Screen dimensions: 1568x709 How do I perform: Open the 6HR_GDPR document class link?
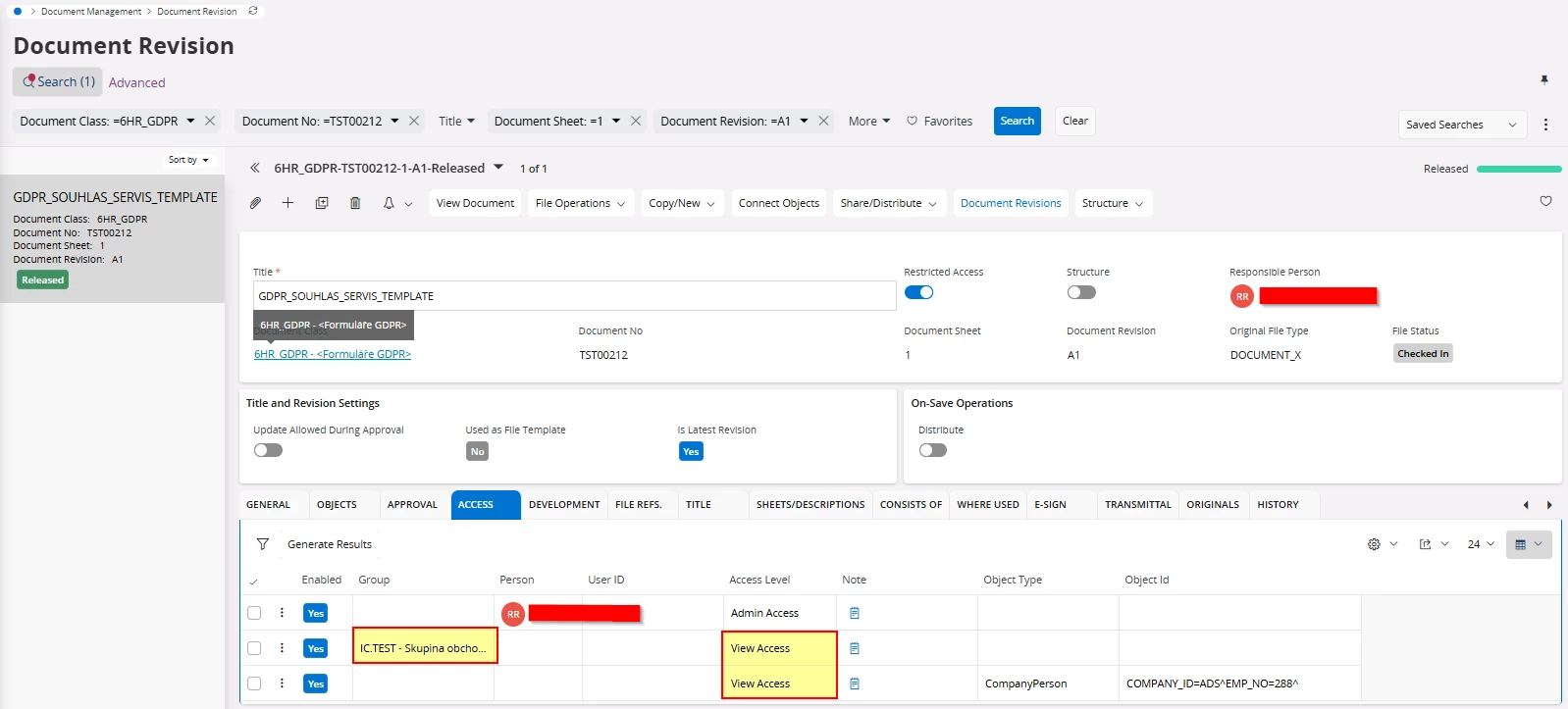coord(333,354)
